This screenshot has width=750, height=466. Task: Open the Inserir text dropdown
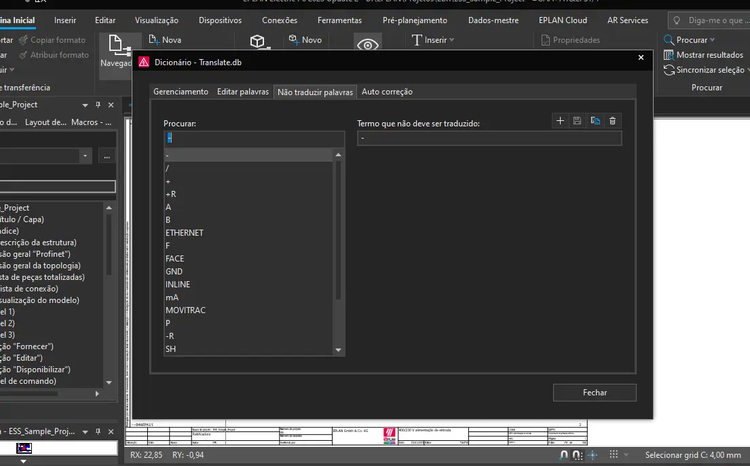pos(432,40)
